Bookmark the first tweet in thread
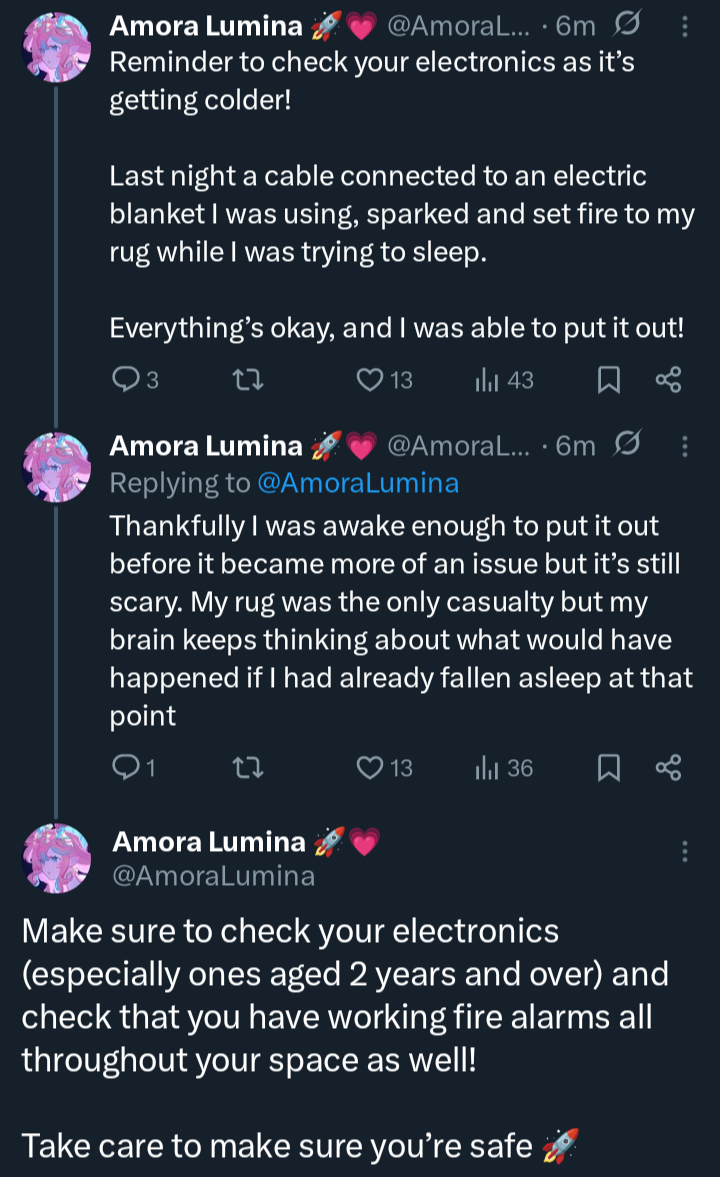The width and height of the screenshot is (720, 1177). coord(607,380)
